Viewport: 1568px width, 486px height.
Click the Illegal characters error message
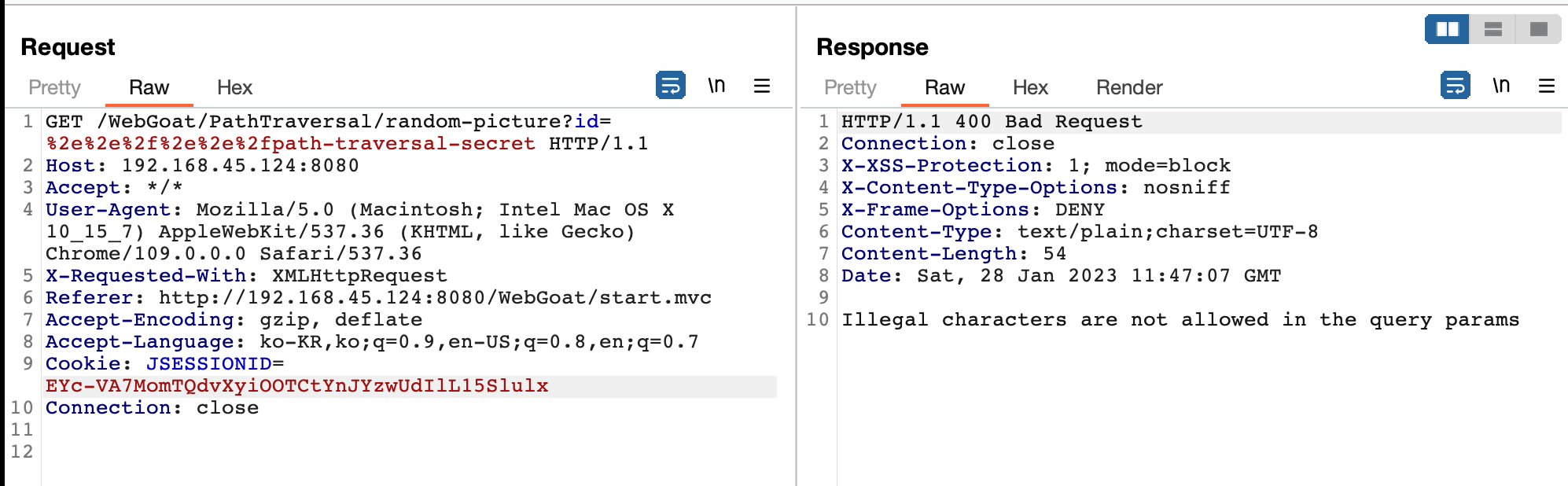pos(1180,320)
